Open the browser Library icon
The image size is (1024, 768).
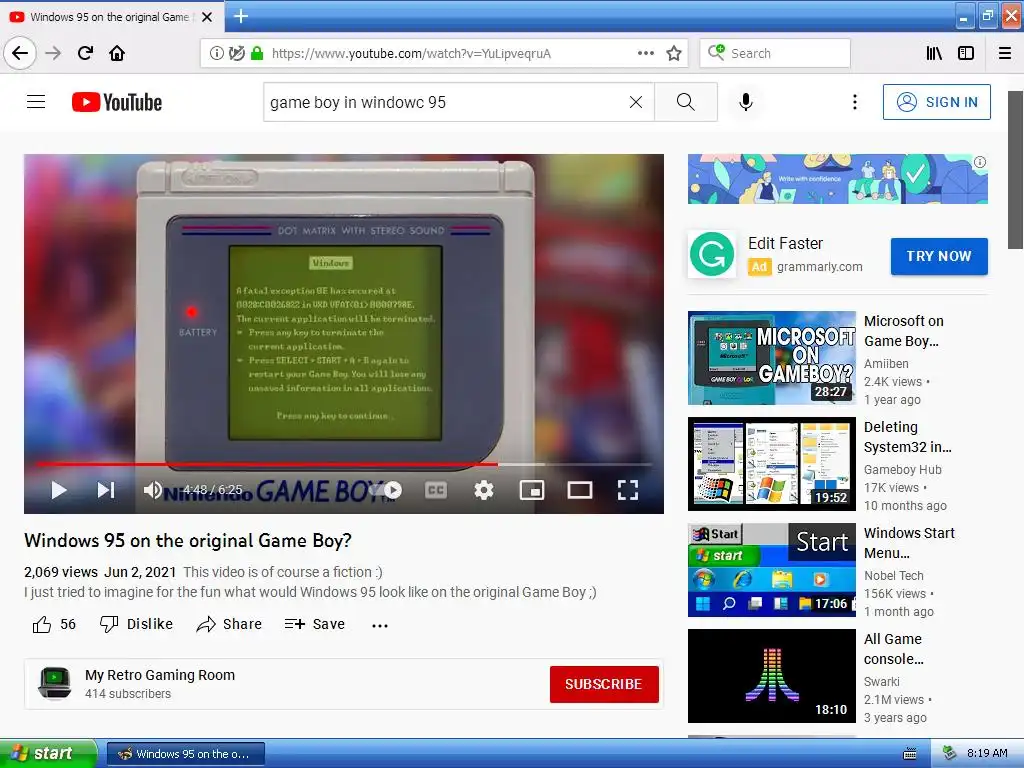[934, 54]
